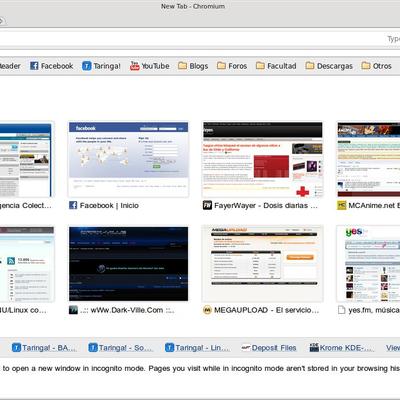
Task: Open the Otros bookmark folder
Action: point(377,66)
